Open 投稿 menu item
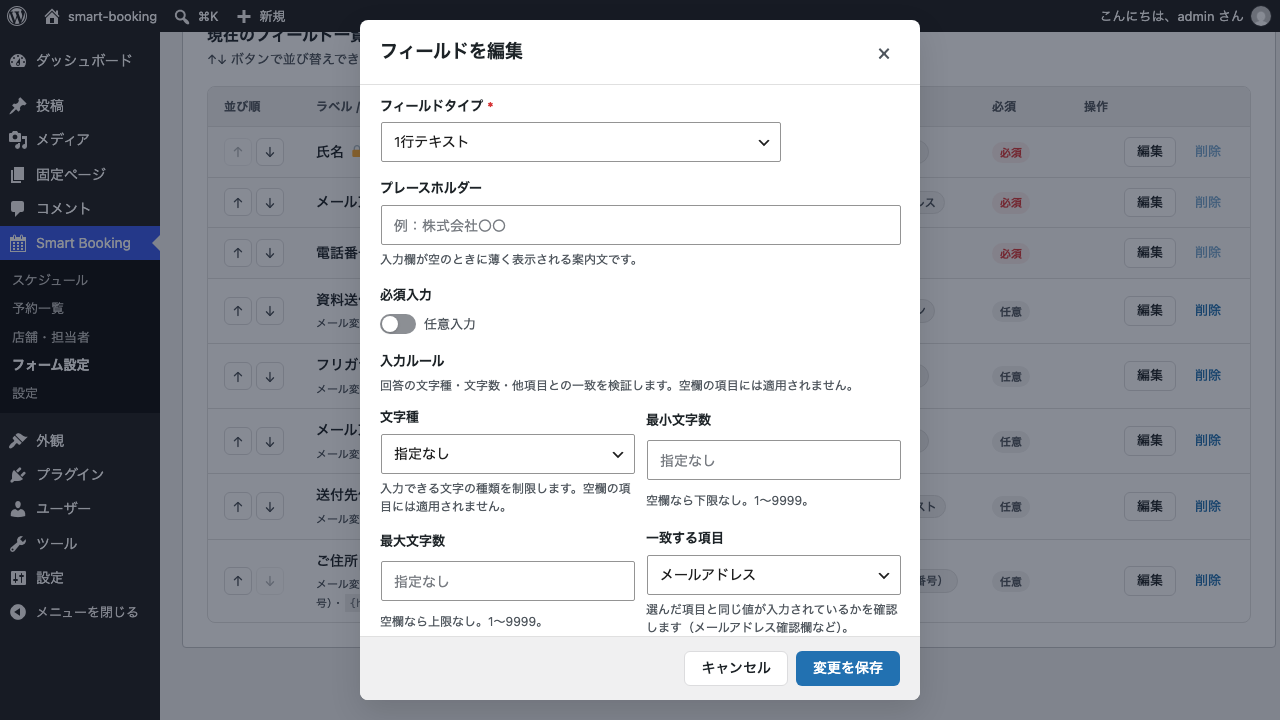The image size is (1280, 720). pos(80,105)
